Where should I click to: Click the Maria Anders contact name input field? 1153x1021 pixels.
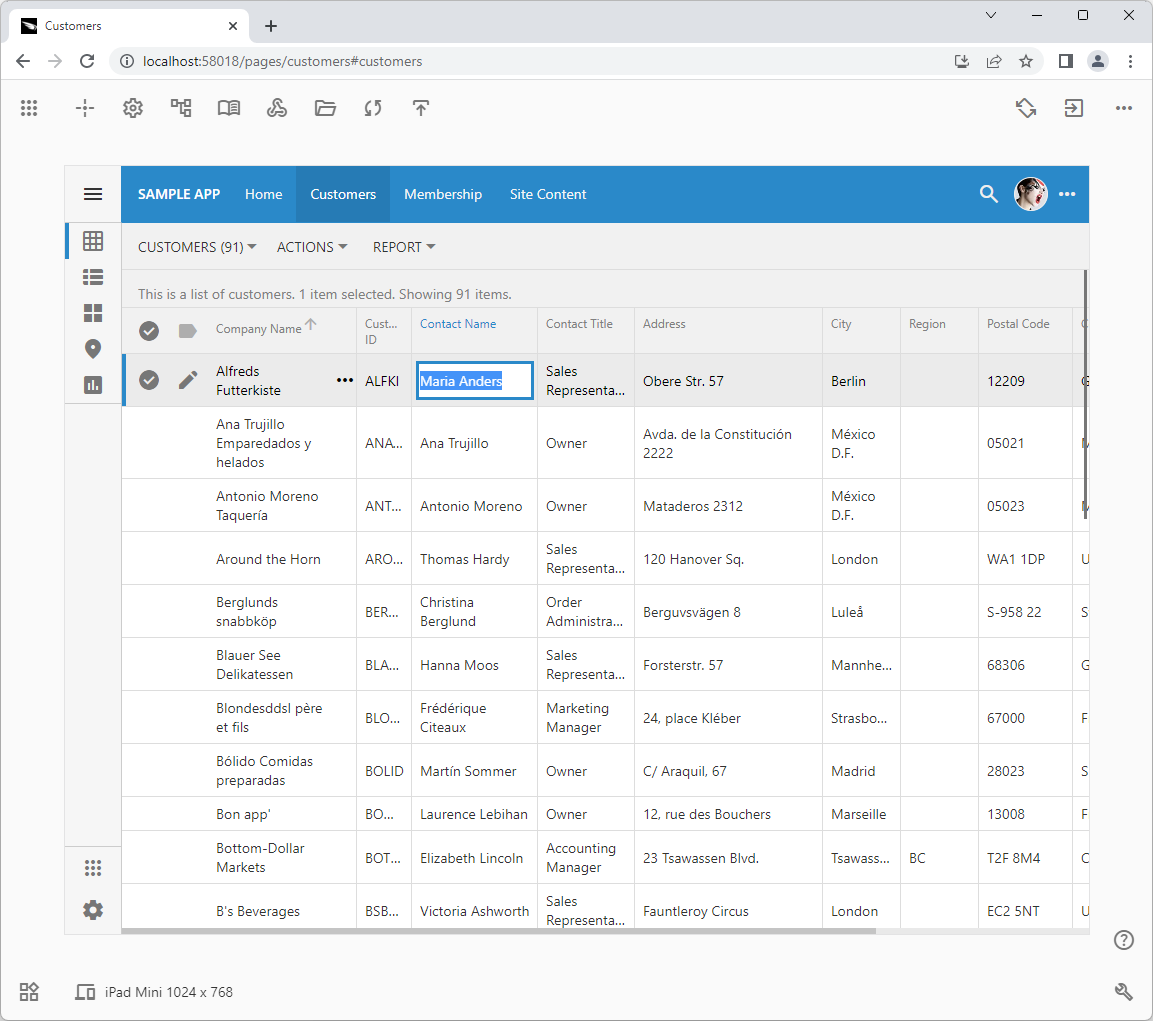pyautogui.click(x=474, y=381)
